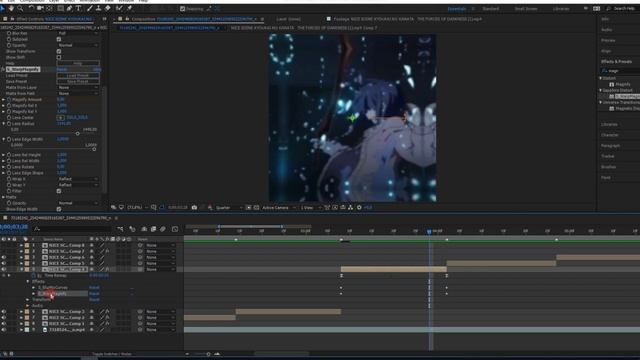Open the viewer resolution Quarter dropdown
640x360 pixels.
(229, 207)
